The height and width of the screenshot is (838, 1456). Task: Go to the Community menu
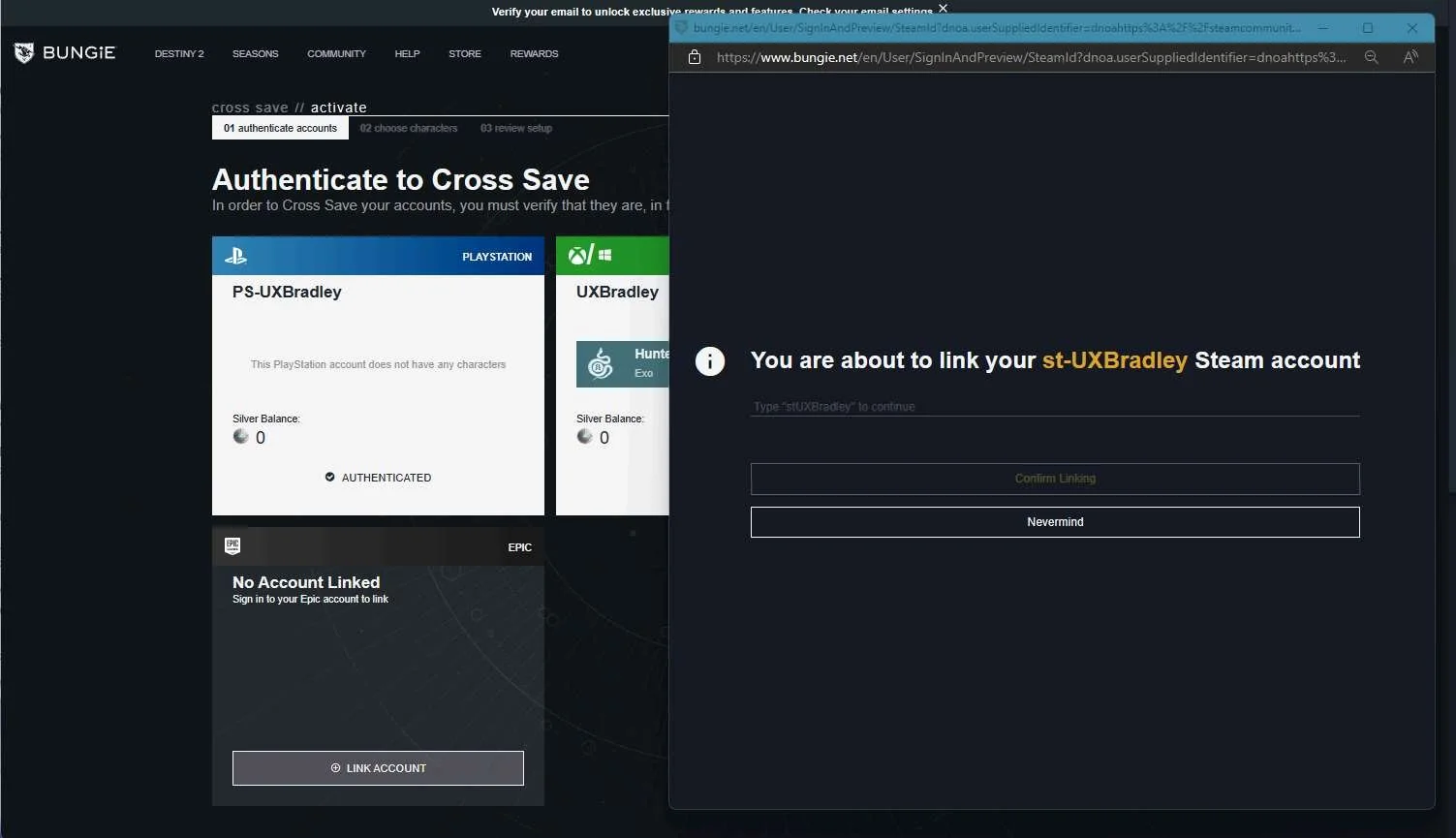point(336,54)
